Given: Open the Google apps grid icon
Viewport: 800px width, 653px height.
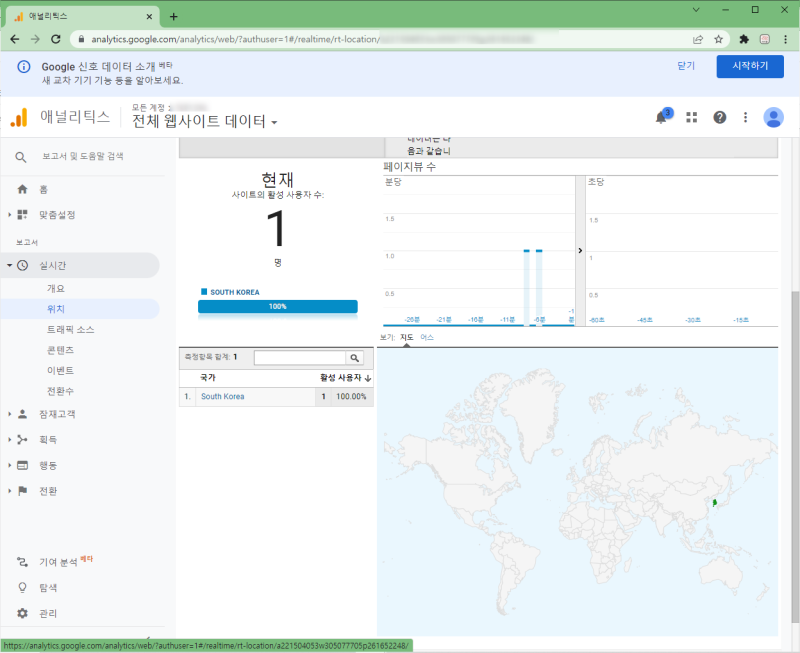Looking at the screenshot, I should pos(691,117).
